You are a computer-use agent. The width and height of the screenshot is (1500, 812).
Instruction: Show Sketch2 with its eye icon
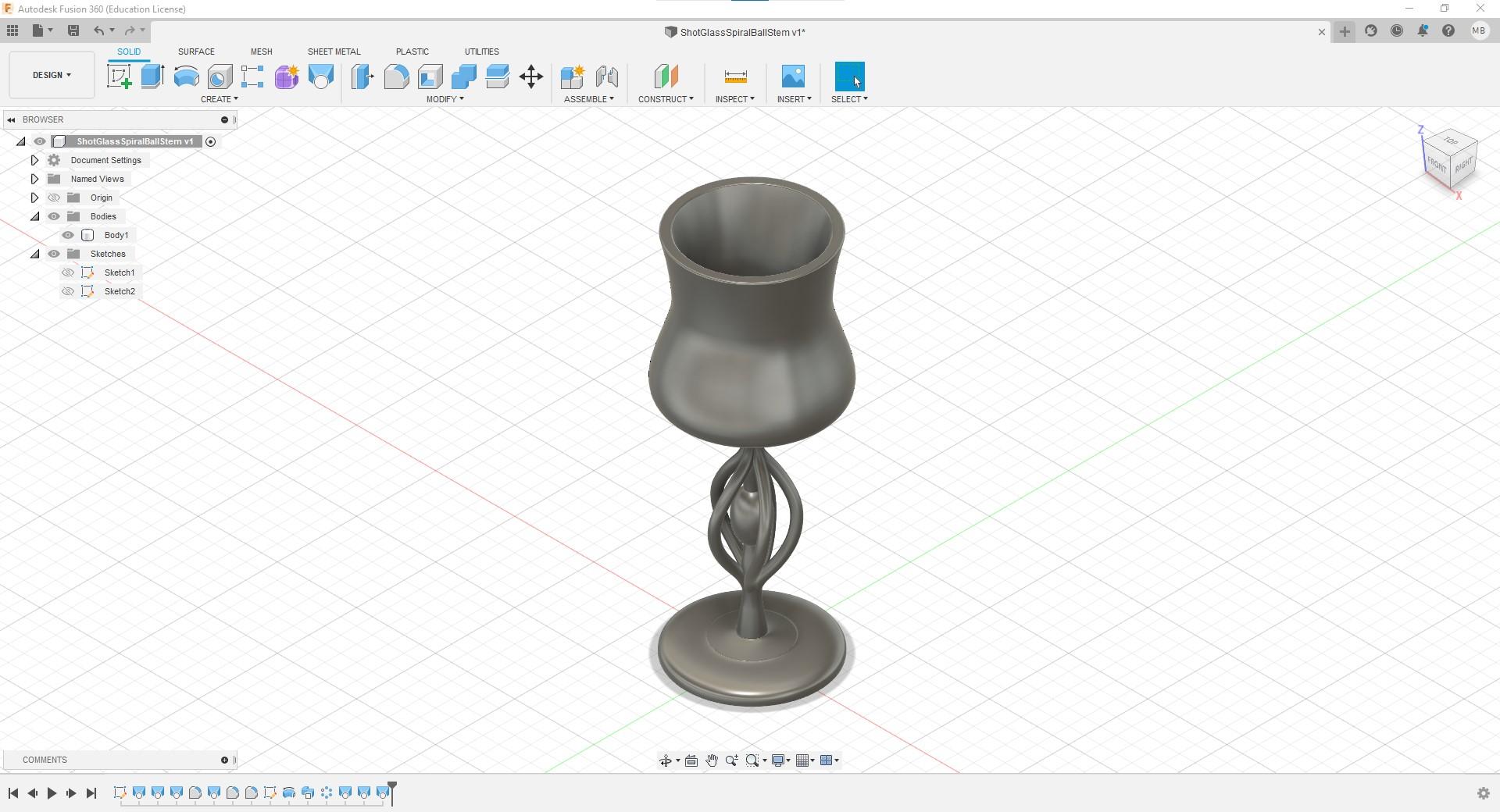[x=68, y=291]
